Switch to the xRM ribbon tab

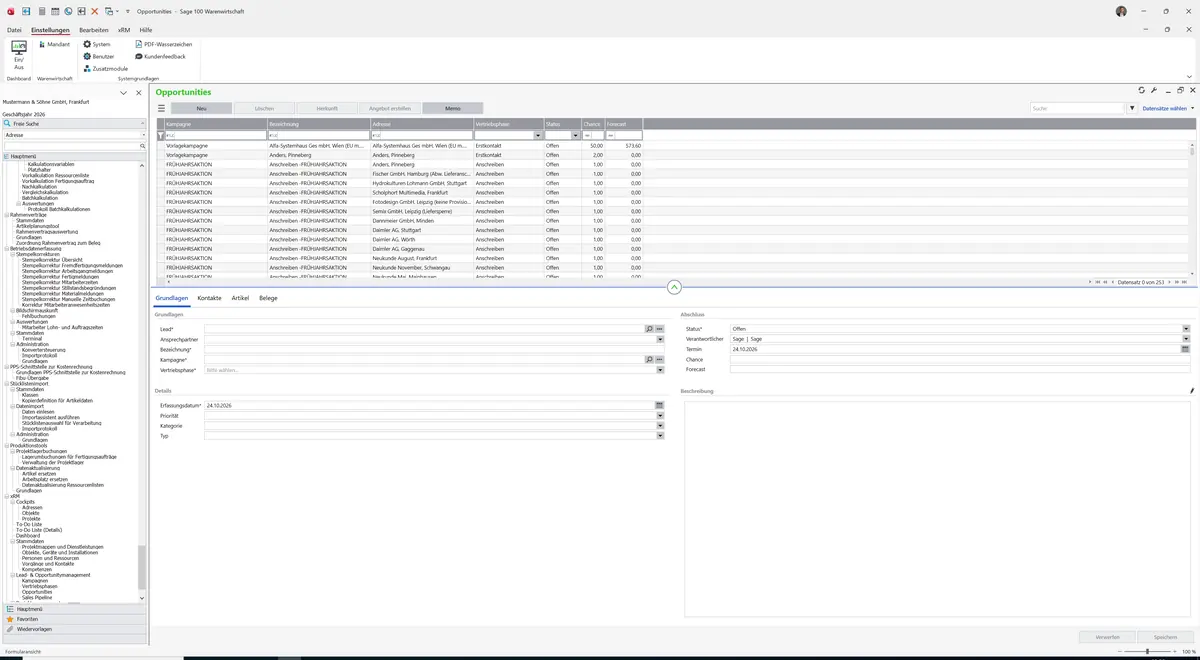(x=124, y=30)
